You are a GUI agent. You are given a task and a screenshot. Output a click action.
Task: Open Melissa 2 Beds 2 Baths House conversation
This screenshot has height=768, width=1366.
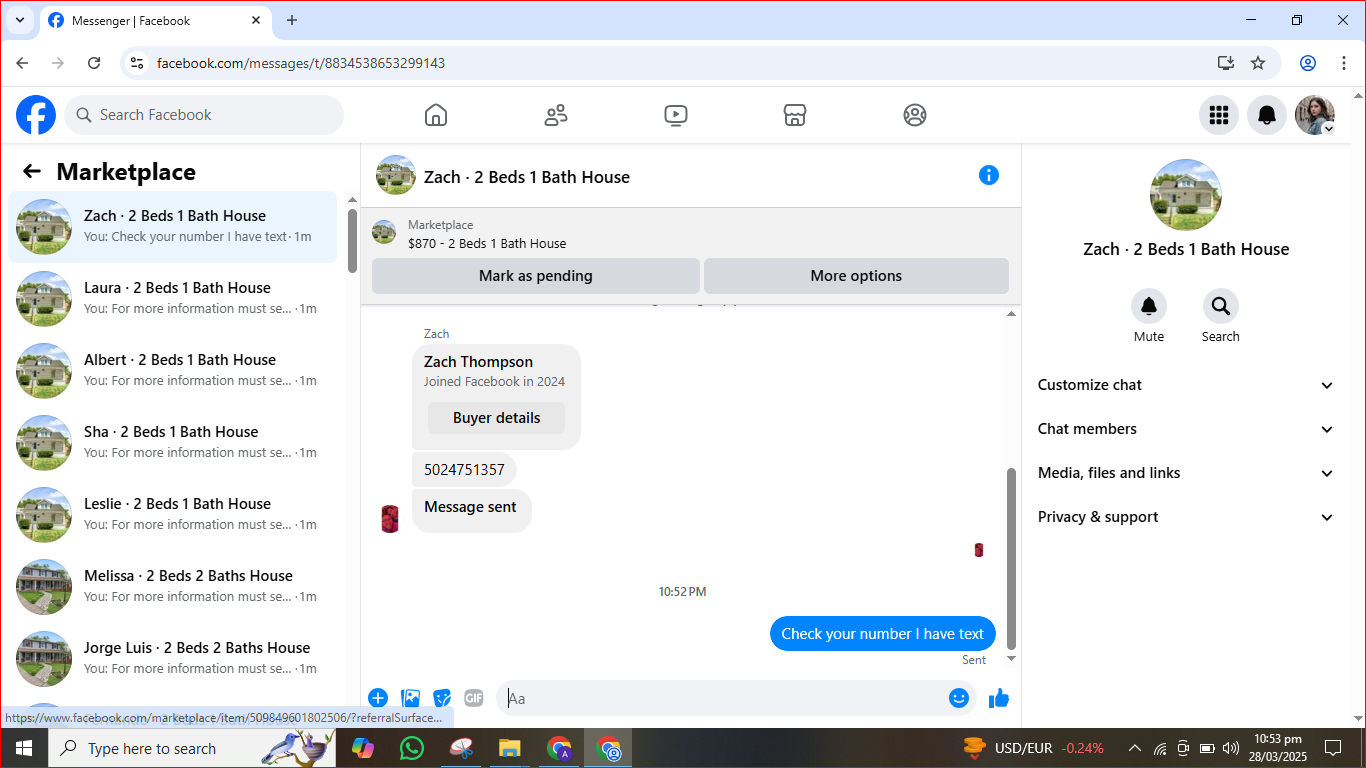[173, 587]
